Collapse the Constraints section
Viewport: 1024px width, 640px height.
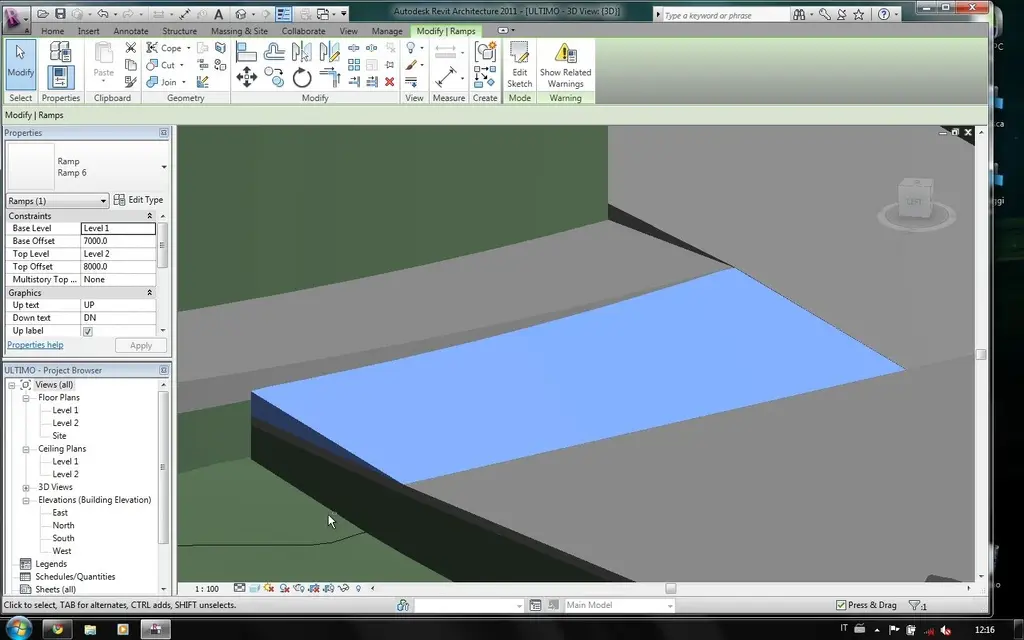coord(150,216)
